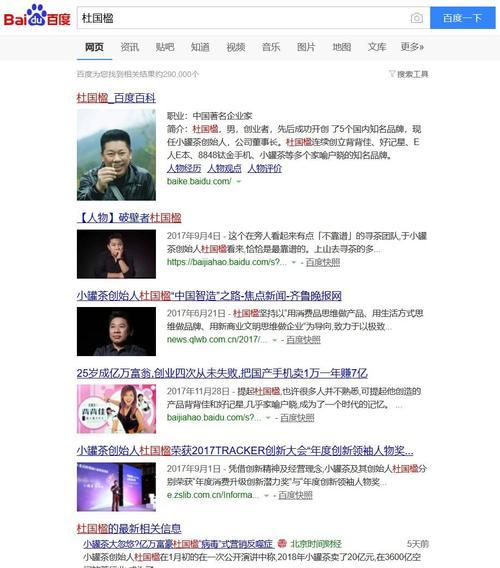Open 【人物】破壁者杜国楹 result
Viewport: 500px width, 568px height.
pyautogui.click(x=129, y=218)
